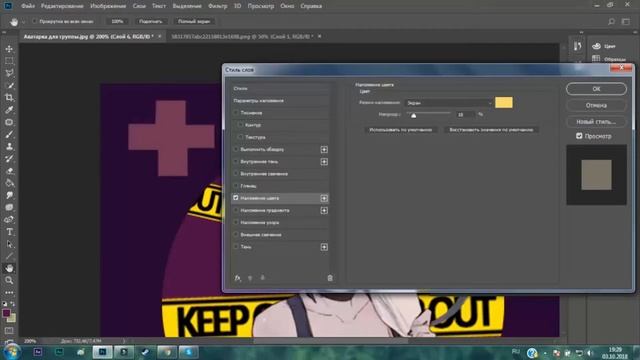The image size is (640, 360).
Task: Click the fx effects icon in dialog
Action: pyautogui.click(x=238, y=278)
